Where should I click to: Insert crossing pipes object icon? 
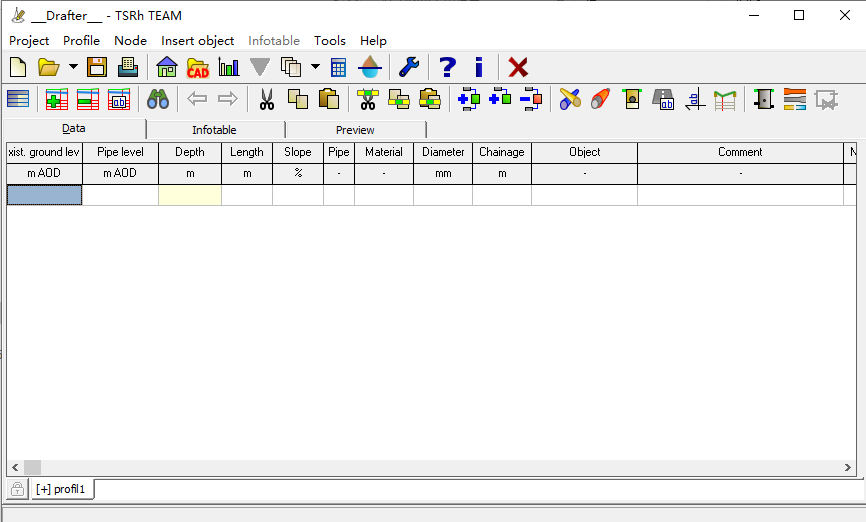tap(570, 99)
